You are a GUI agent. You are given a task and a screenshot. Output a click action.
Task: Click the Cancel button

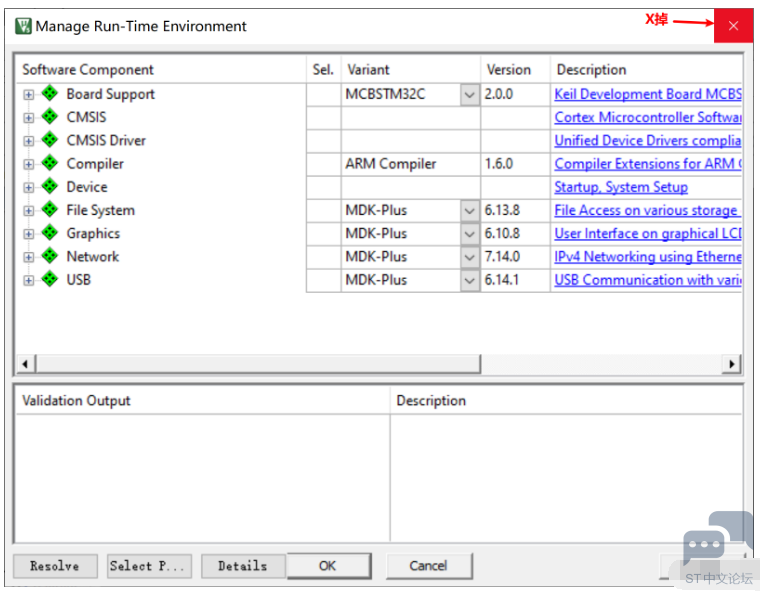(x=429, y=566)
